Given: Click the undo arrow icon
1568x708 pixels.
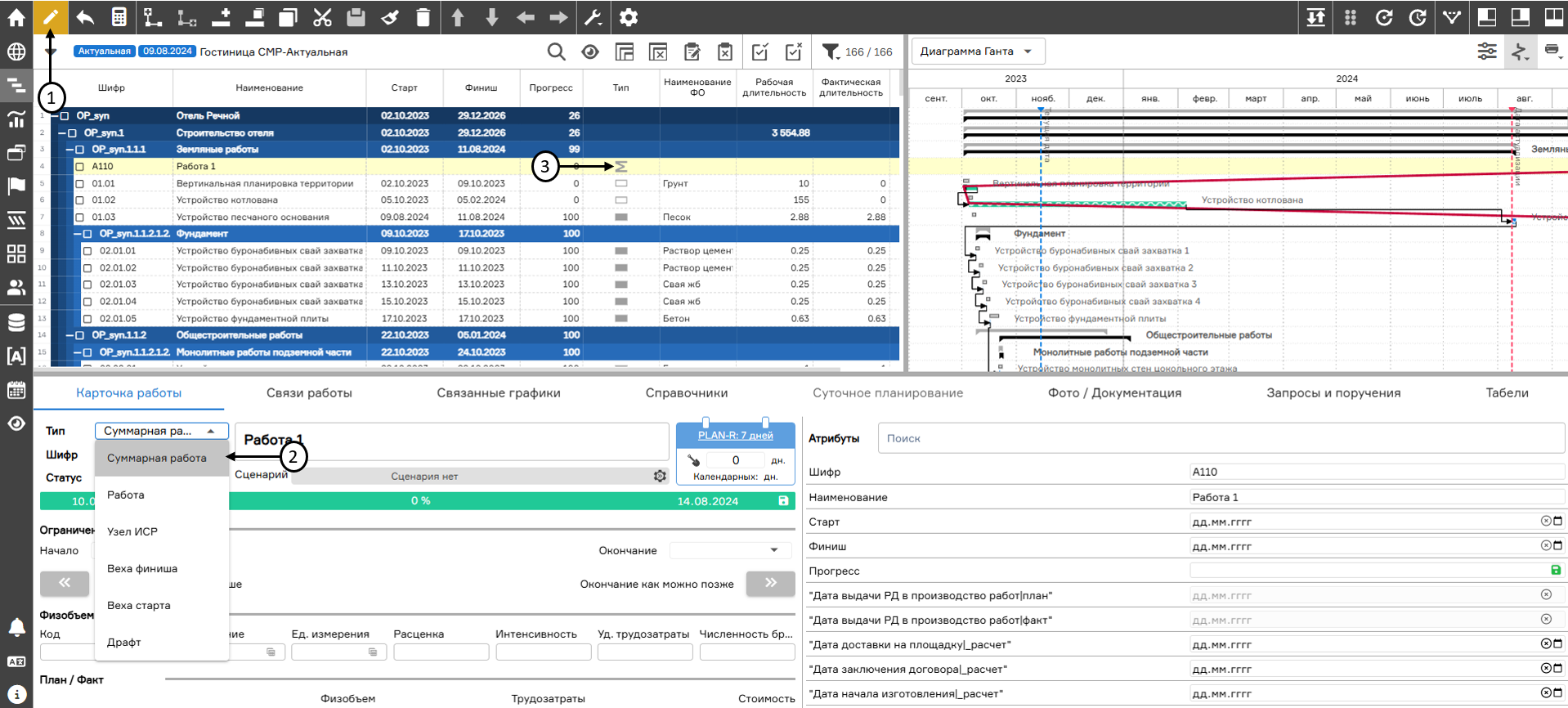Looking at the screenshot, I should (x=85, y=17).
